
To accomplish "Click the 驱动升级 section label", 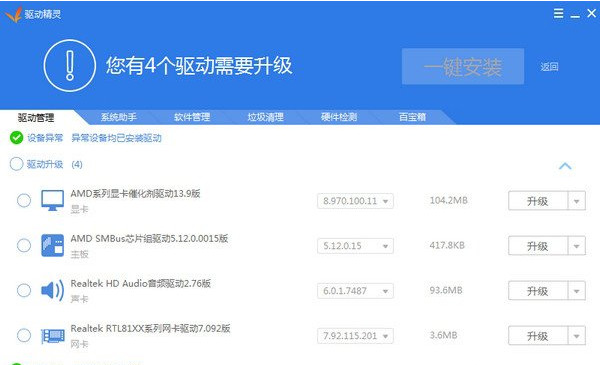I will click(x=45, y=164).
